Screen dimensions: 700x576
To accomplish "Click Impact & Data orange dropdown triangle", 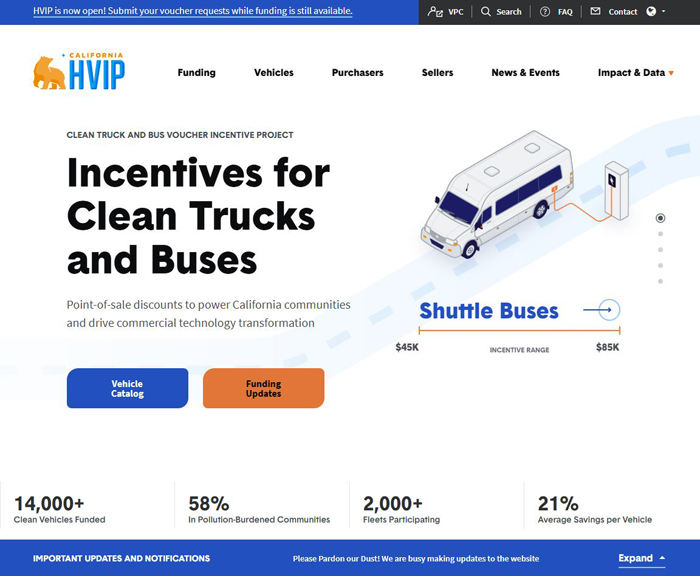I will pos(671,73).
